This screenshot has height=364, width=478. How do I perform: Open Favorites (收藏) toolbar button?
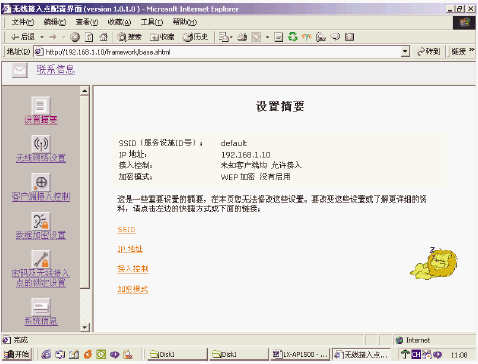(162, 37)
